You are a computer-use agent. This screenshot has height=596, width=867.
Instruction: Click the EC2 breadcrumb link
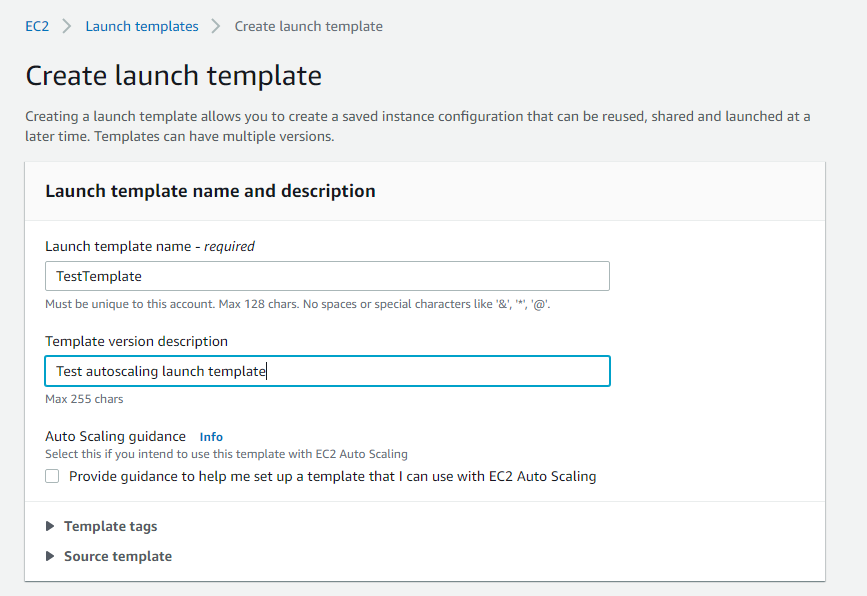click(x=37, y=26)
